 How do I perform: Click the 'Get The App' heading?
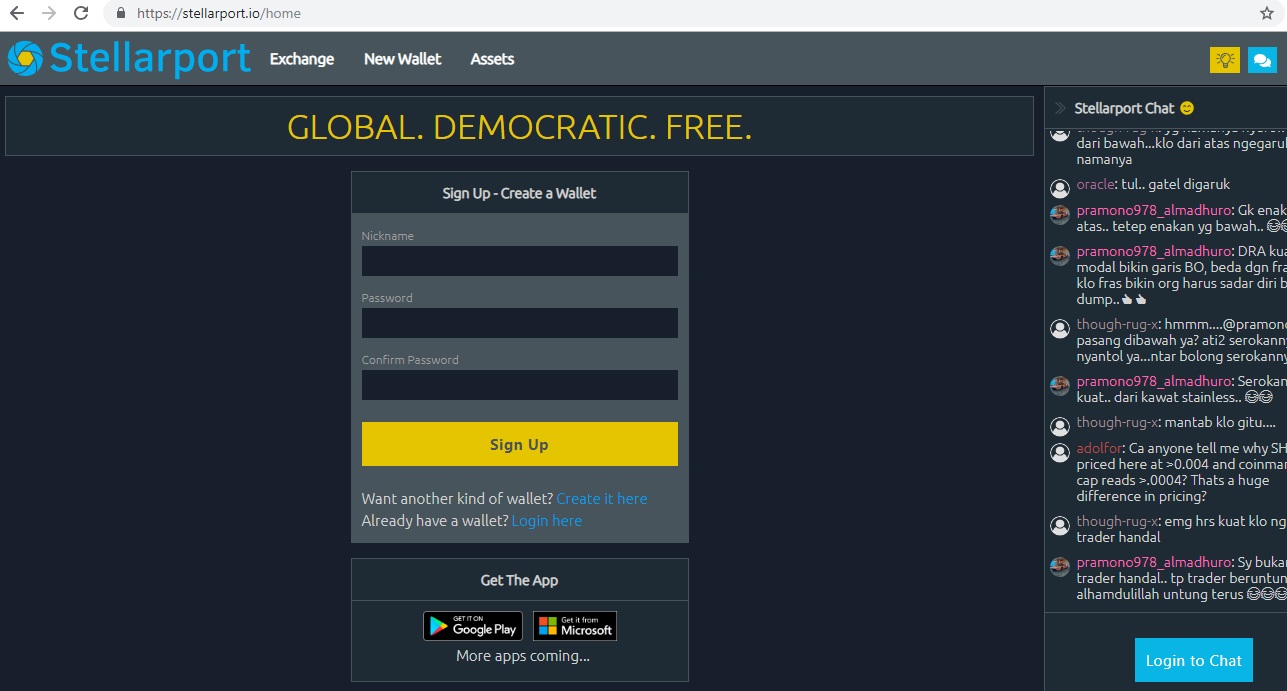(519, 580)
